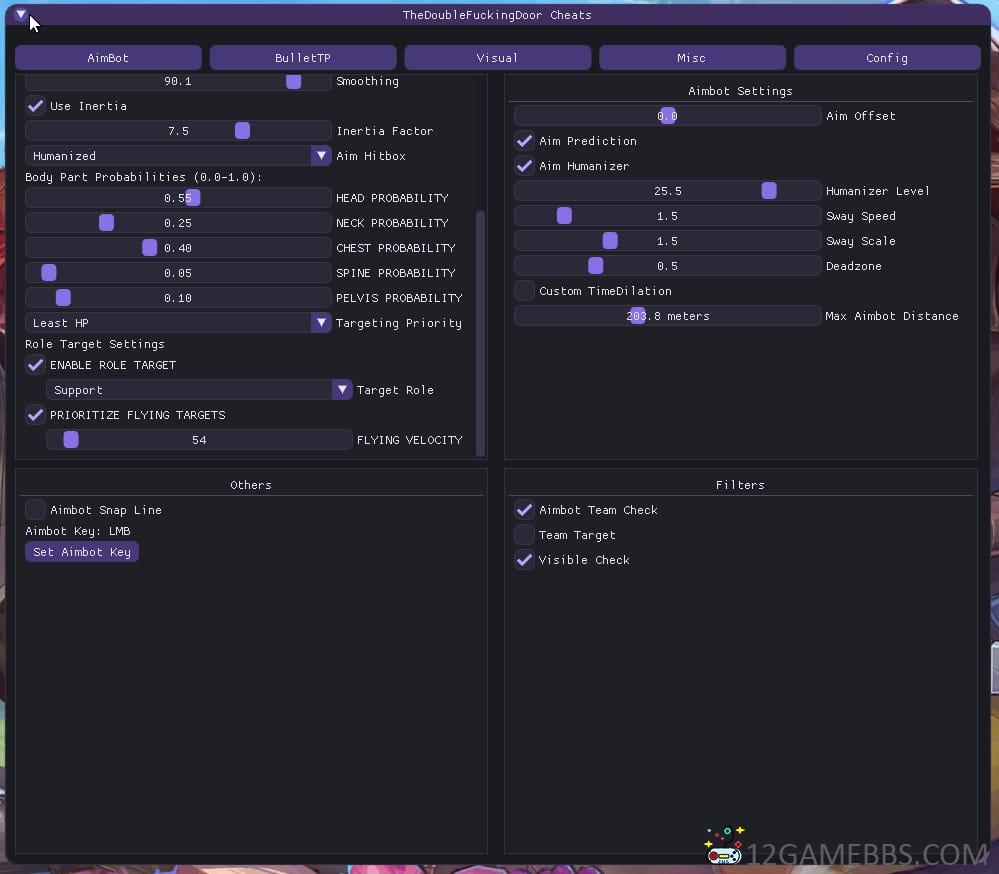Click the SPINE PROBABILITY slider

click(178, 273)
